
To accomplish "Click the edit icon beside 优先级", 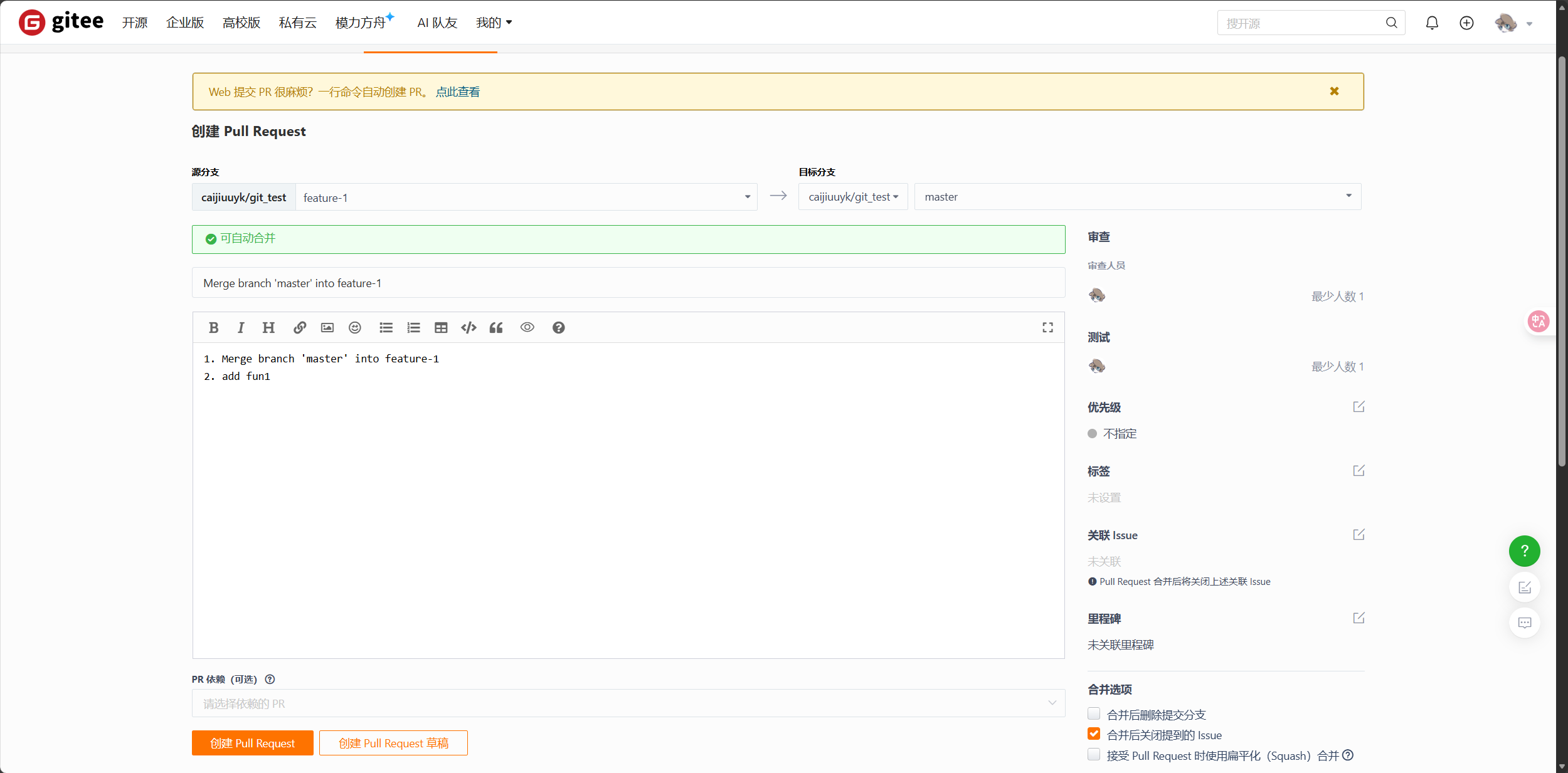I will coord(1359,407).
